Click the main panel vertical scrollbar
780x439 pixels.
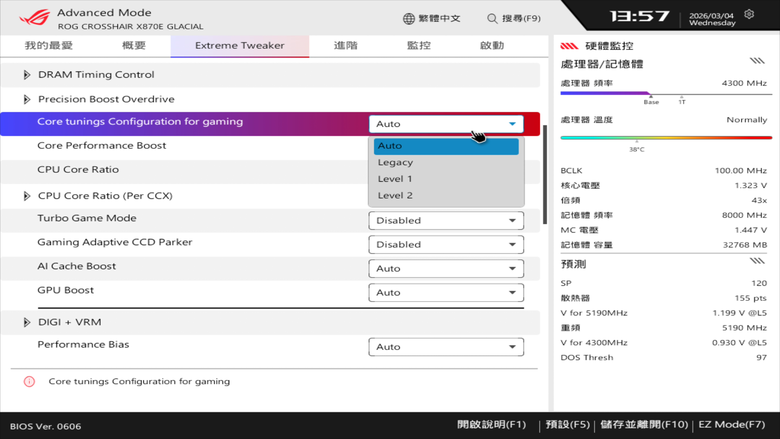click(545, 174)
